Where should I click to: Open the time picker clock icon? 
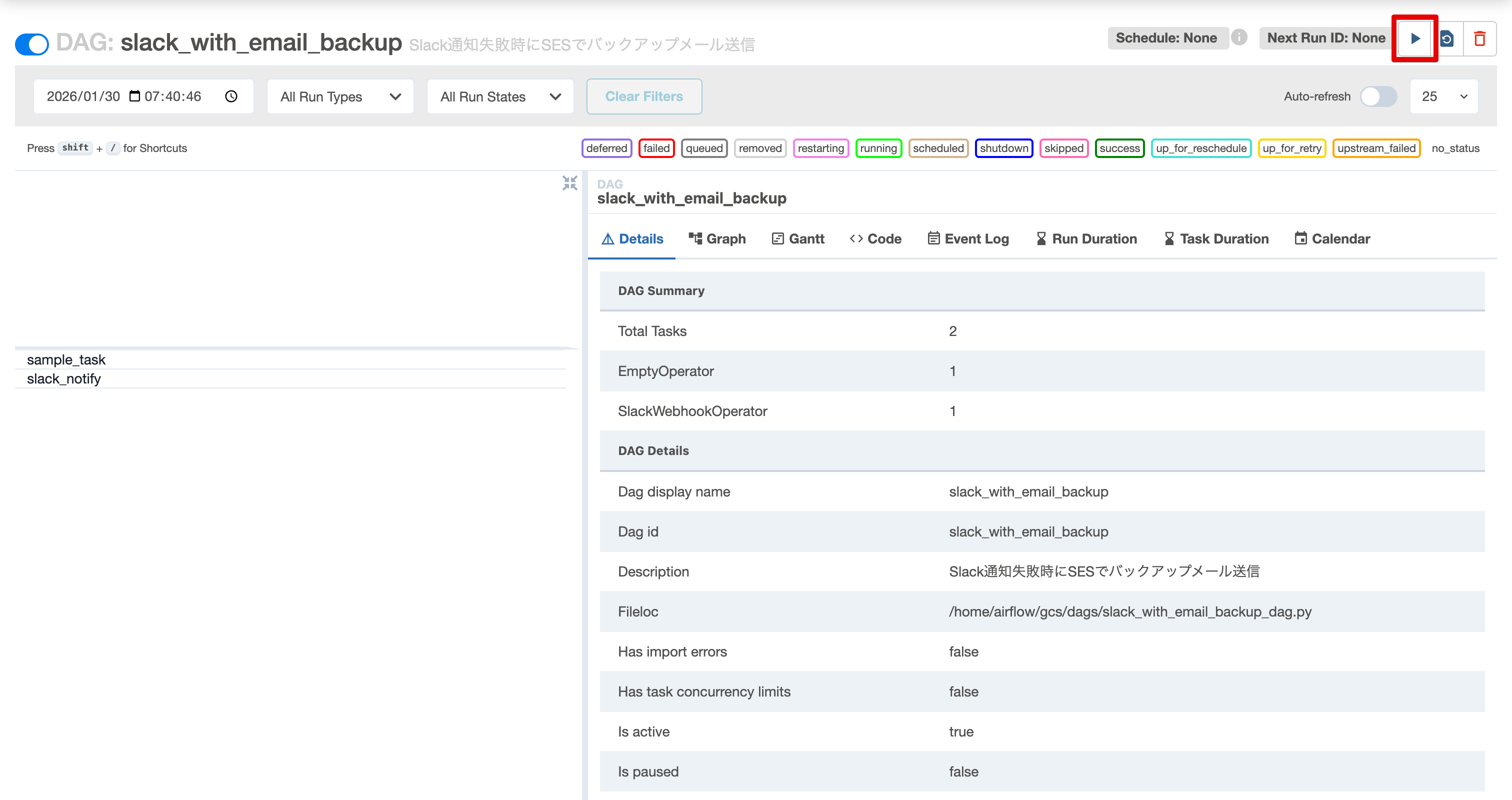tap(230, 96)
